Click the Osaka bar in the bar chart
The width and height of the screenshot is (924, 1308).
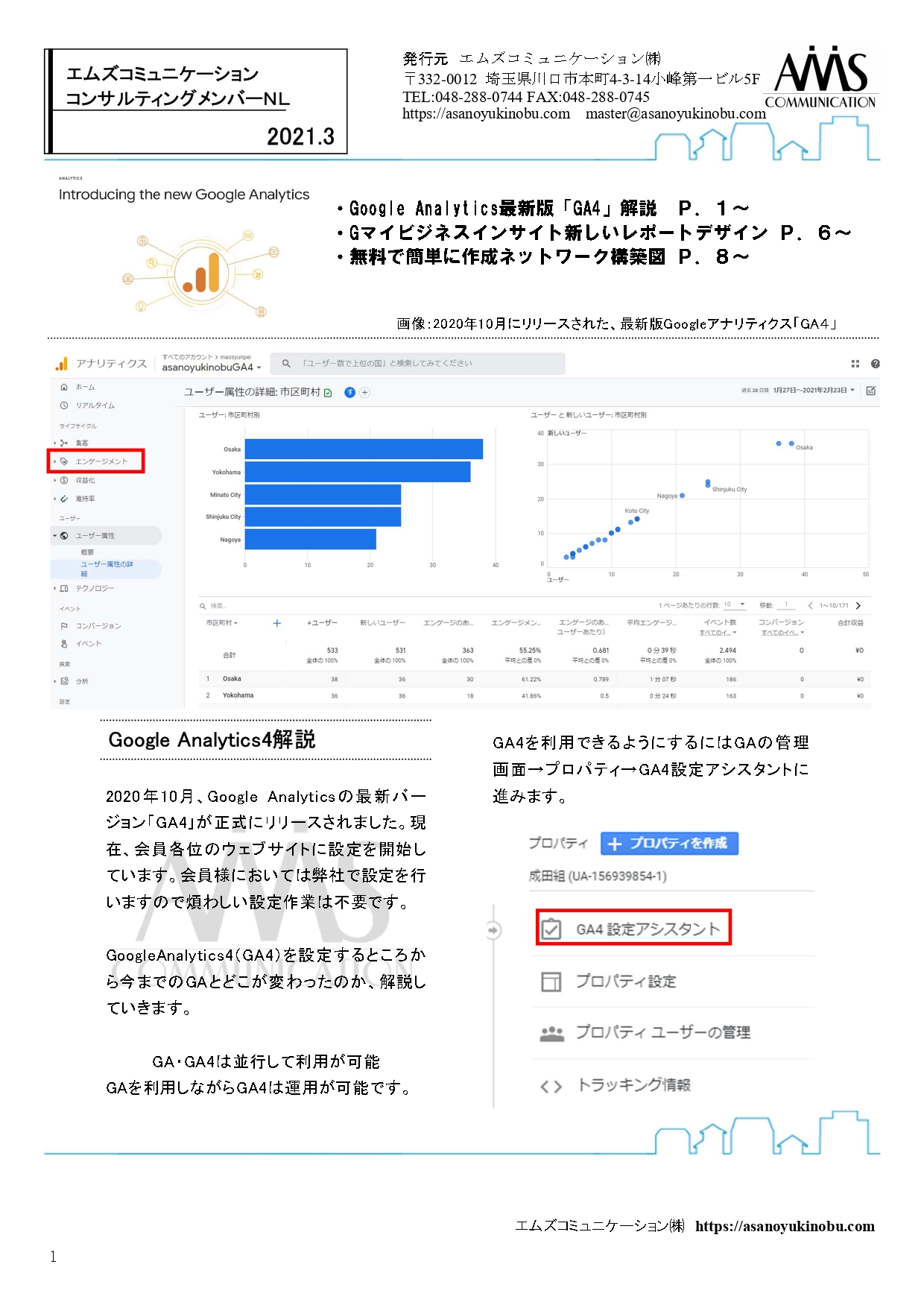tap(364, 449)
